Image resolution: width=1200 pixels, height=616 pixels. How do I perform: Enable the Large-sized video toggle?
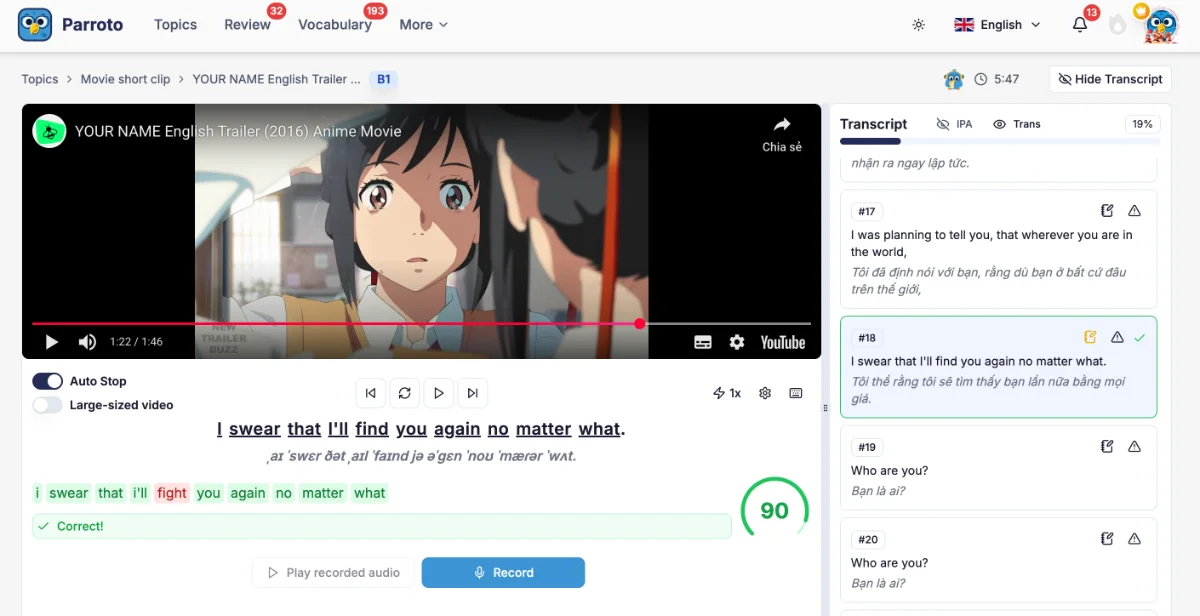click(49, 403)
